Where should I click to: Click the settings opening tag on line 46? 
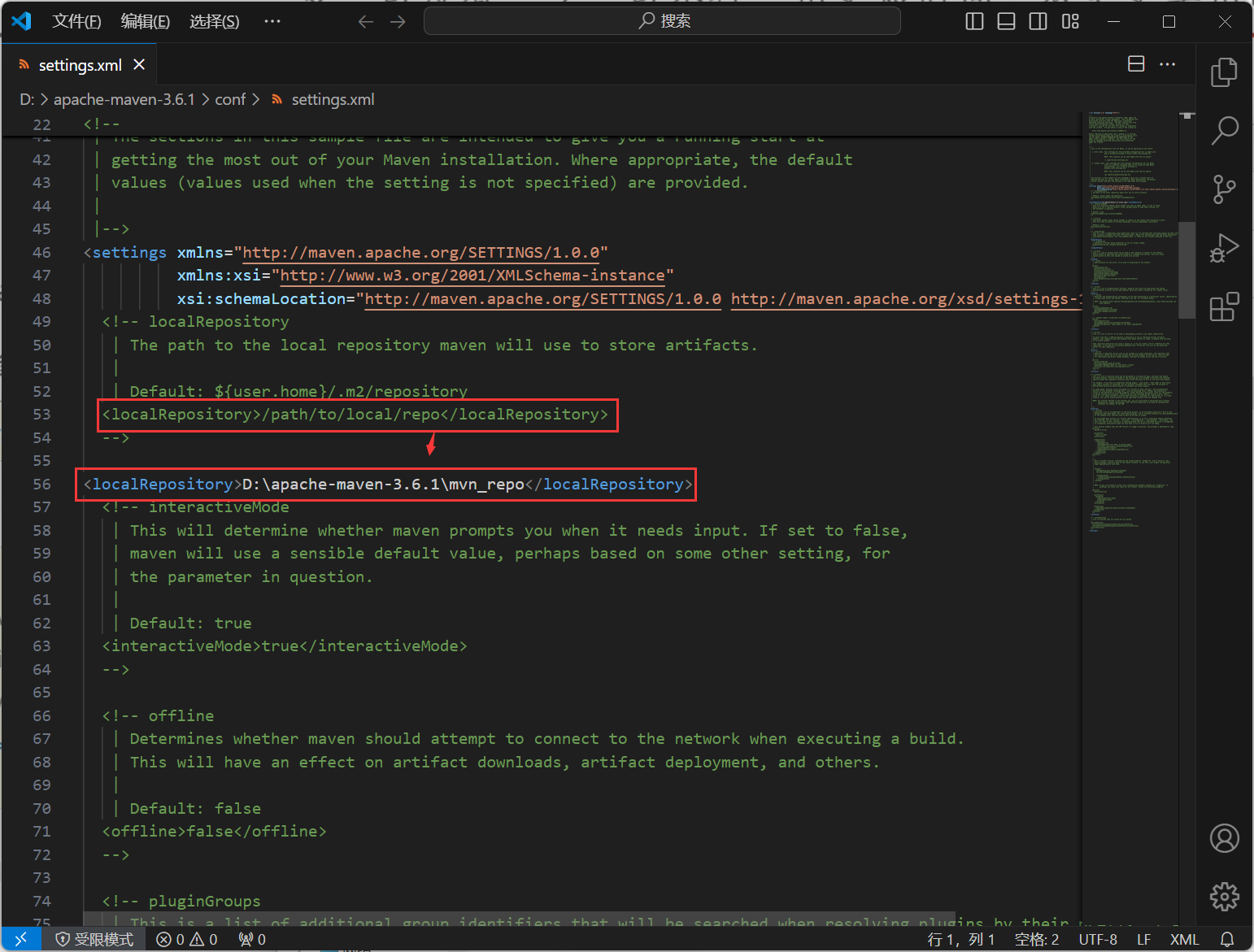tap(125, 253)
